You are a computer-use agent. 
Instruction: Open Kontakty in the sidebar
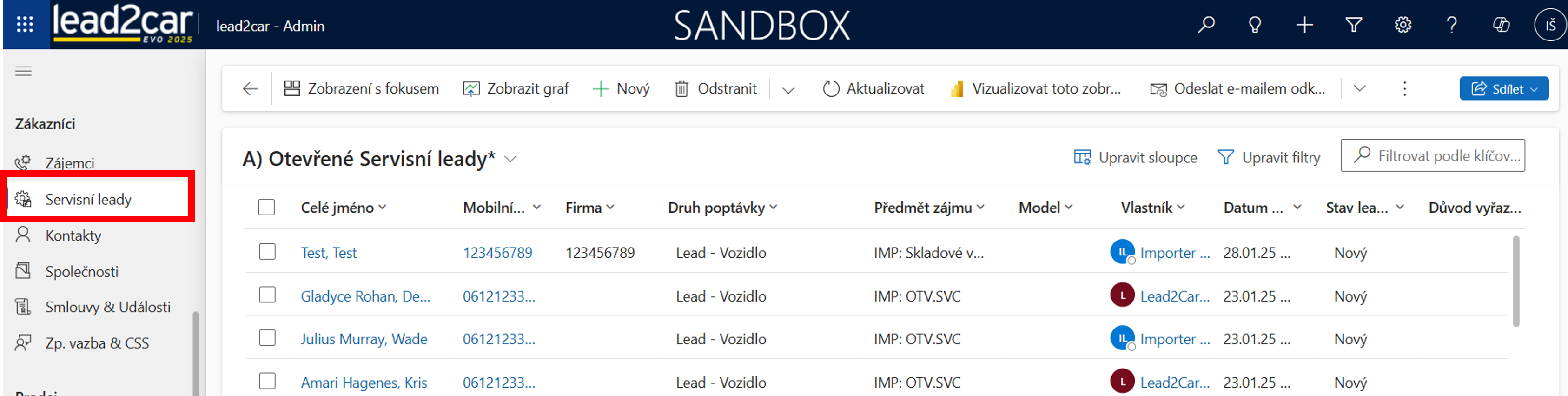click(x=73, y=235)
